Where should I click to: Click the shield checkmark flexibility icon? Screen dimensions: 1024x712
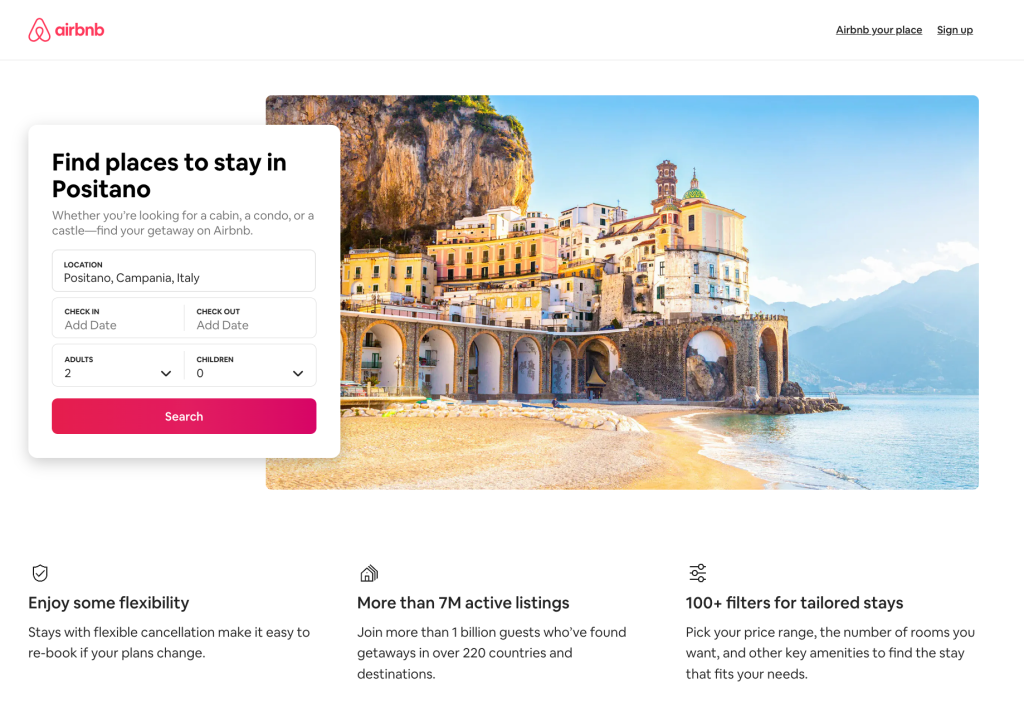(40, 573)
